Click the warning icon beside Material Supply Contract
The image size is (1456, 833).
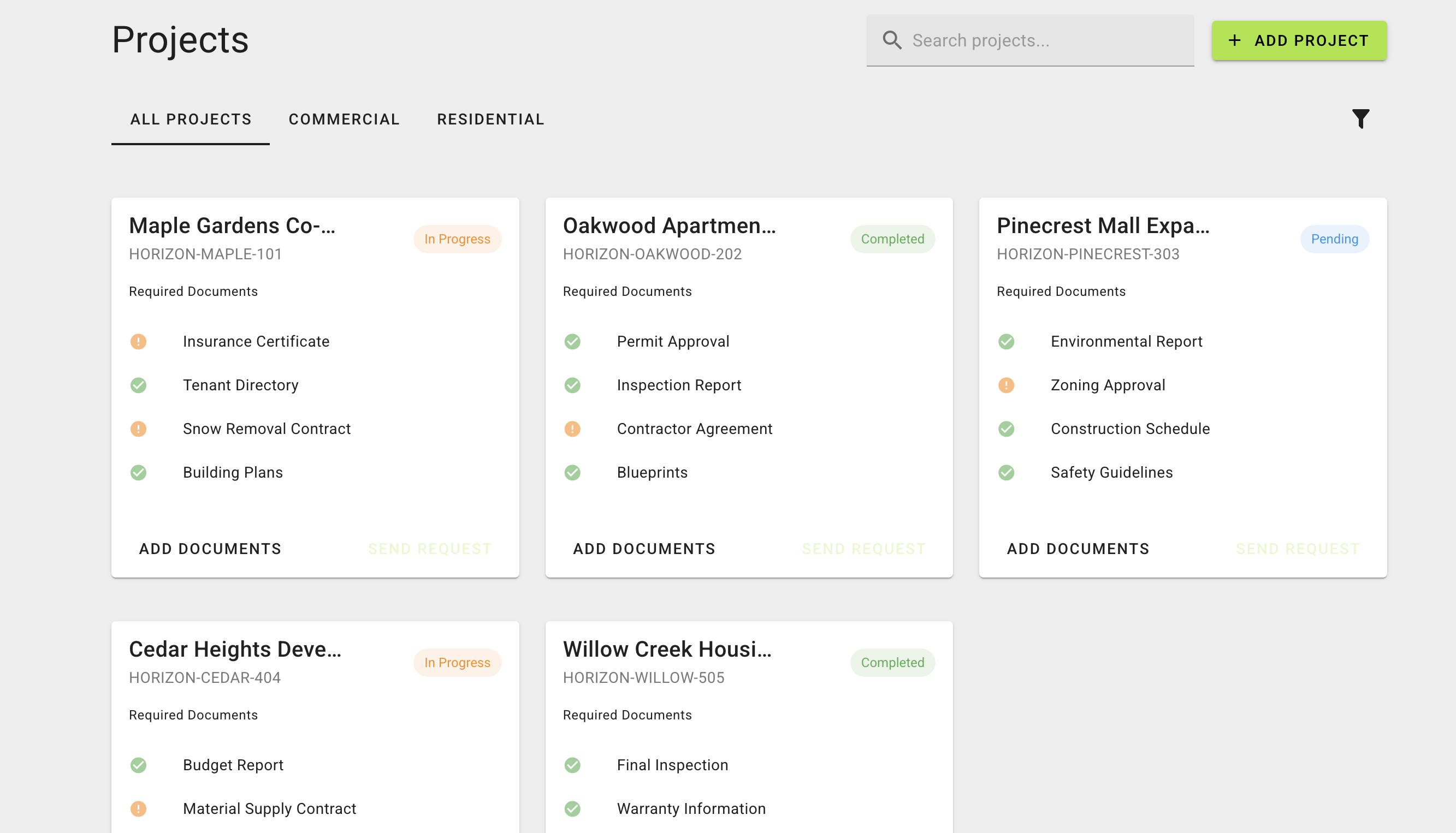click(x=139, y=808)
